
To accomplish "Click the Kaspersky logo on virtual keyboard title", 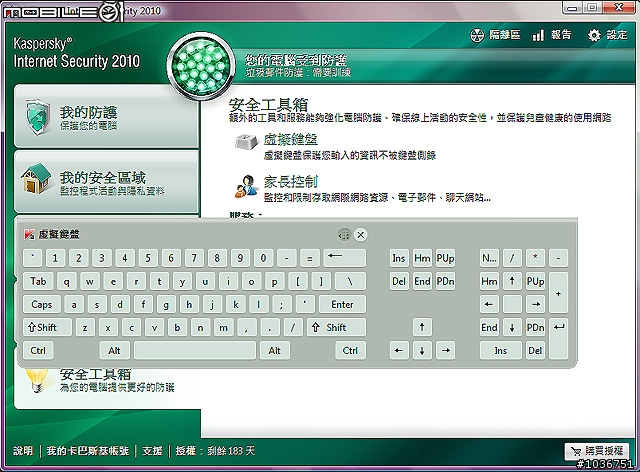I will 29,234.
